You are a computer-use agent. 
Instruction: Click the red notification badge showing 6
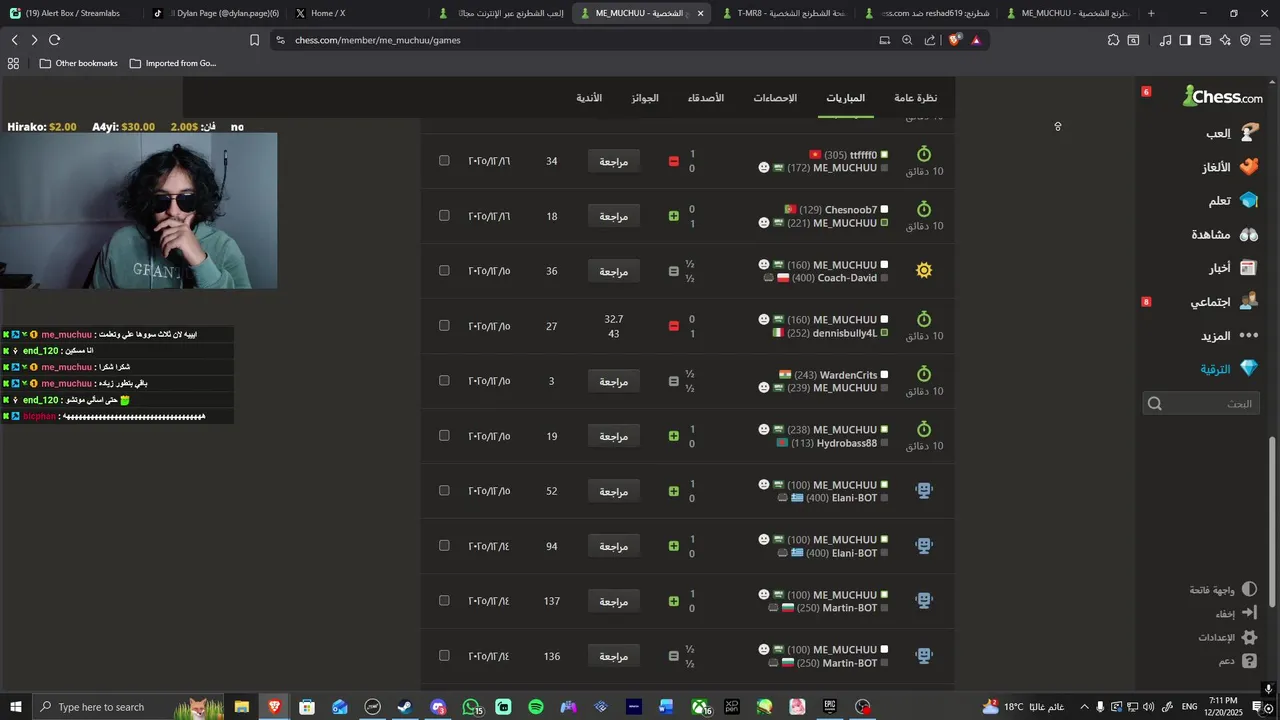coord(1146,92)
